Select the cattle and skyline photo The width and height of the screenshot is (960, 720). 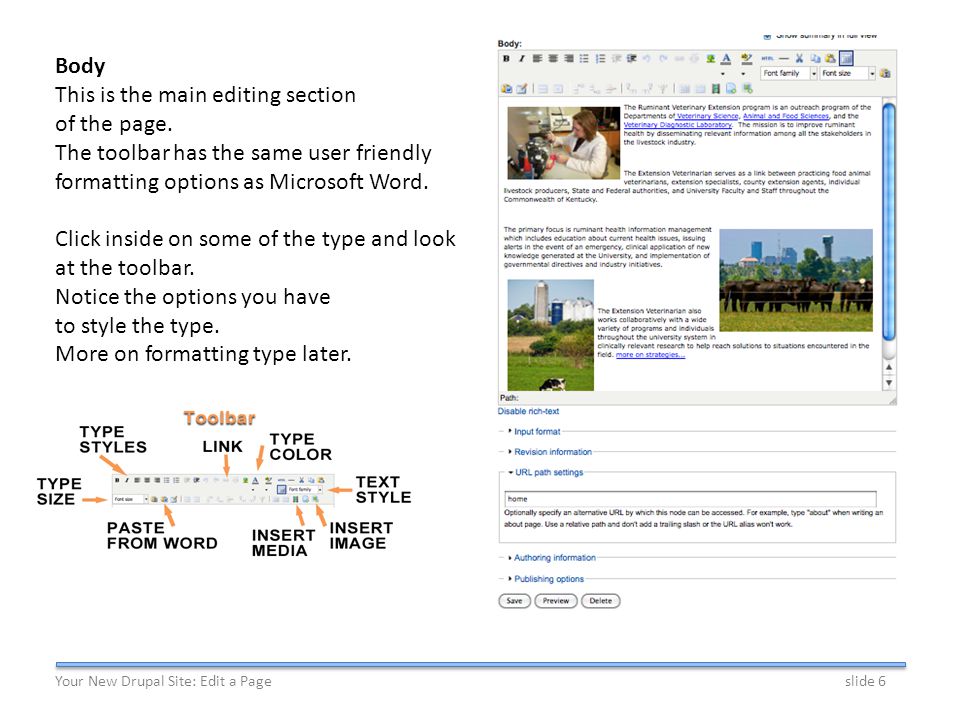(x=796, y=280)
